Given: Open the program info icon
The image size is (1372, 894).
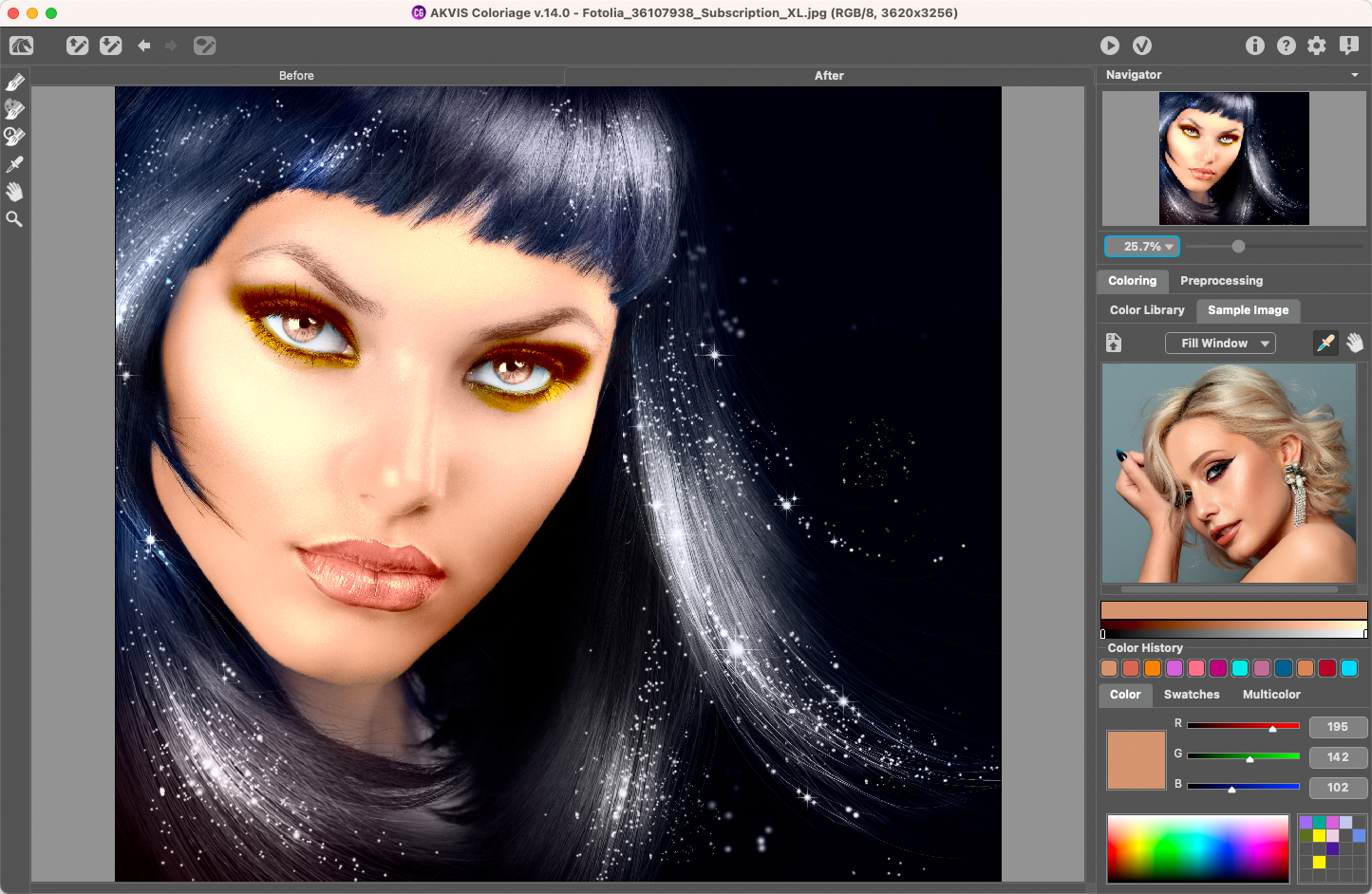Looking at the screenshot, I should point(1255,46).
